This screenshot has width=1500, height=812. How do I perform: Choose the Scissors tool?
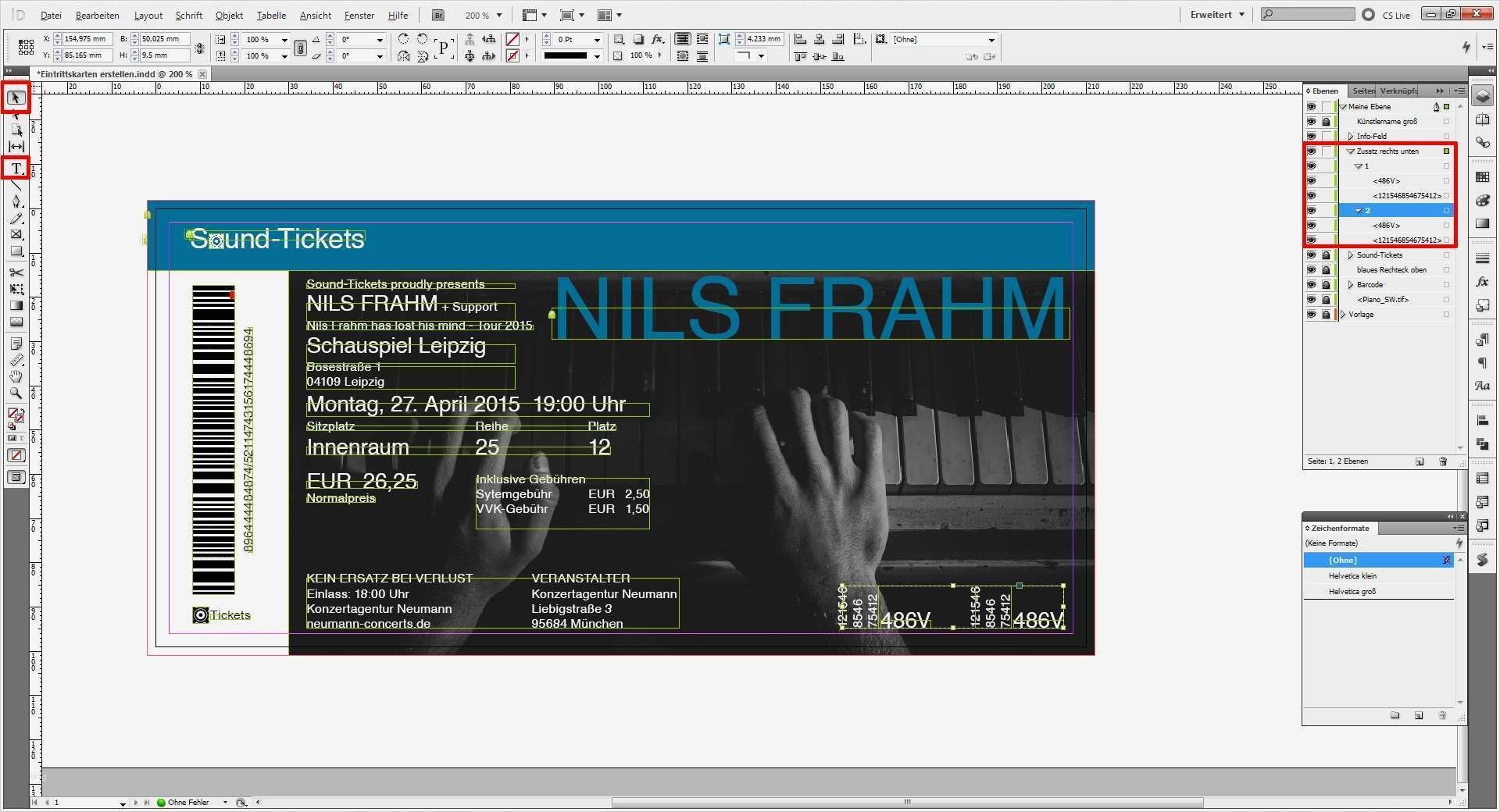pyautogui.click(x=15, y=273)
